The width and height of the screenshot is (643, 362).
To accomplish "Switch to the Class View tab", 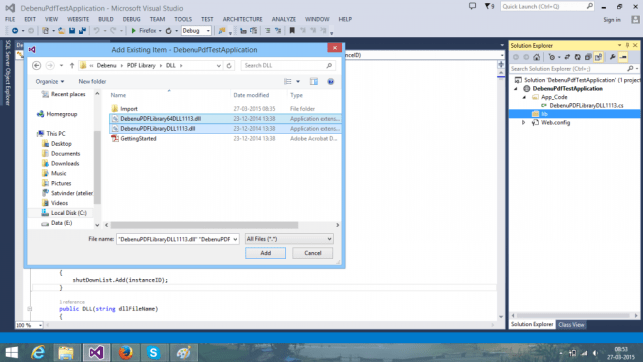I will 571,325.
